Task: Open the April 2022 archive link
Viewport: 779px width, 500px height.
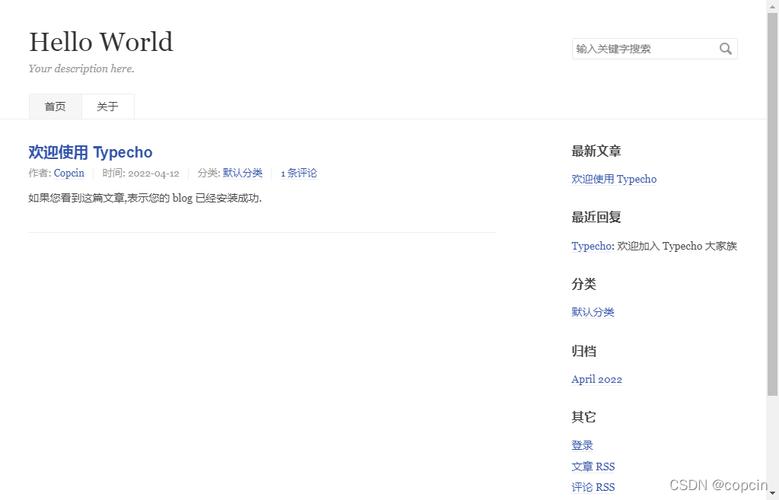Action: 597,379
